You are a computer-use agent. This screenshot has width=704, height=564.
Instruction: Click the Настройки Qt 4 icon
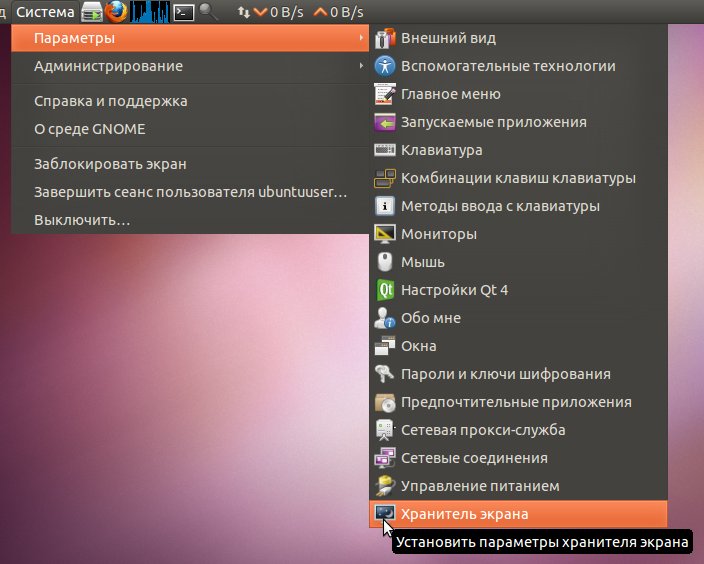click(x=385, y=290)
